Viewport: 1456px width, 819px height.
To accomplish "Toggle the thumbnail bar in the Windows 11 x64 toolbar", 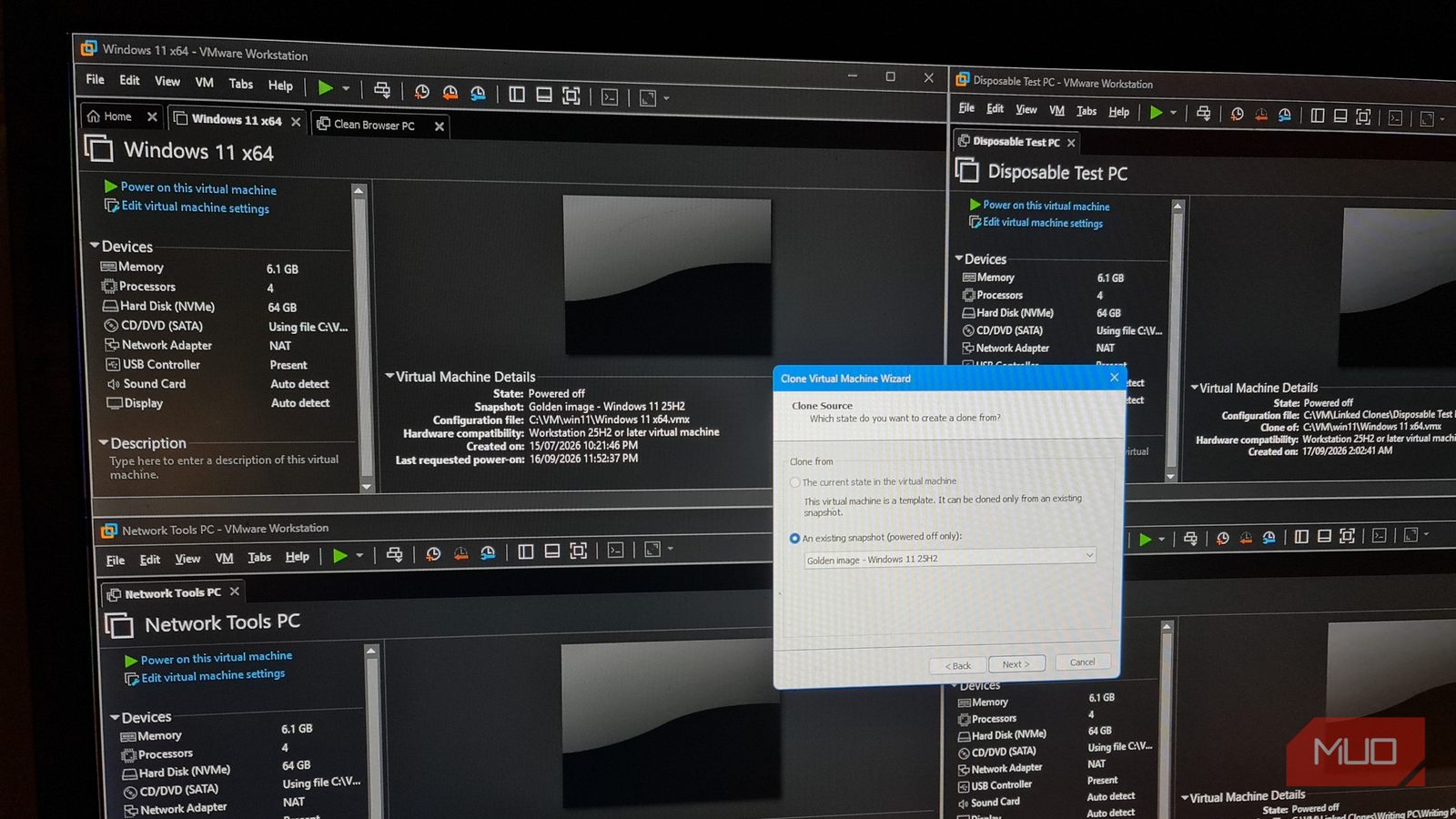I will click(544, 95).
